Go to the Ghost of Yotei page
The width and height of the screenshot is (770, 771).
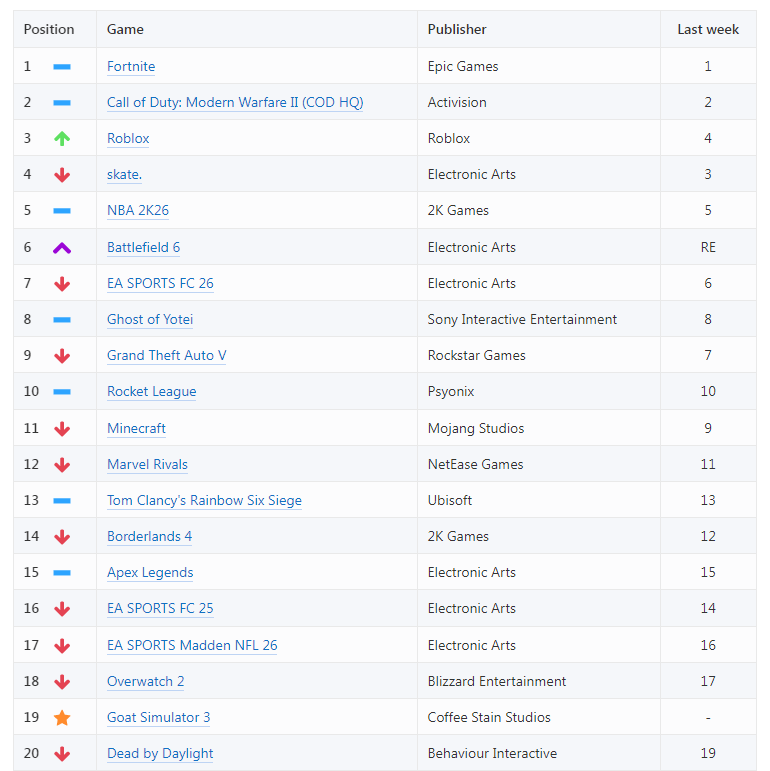coord(150,320)
